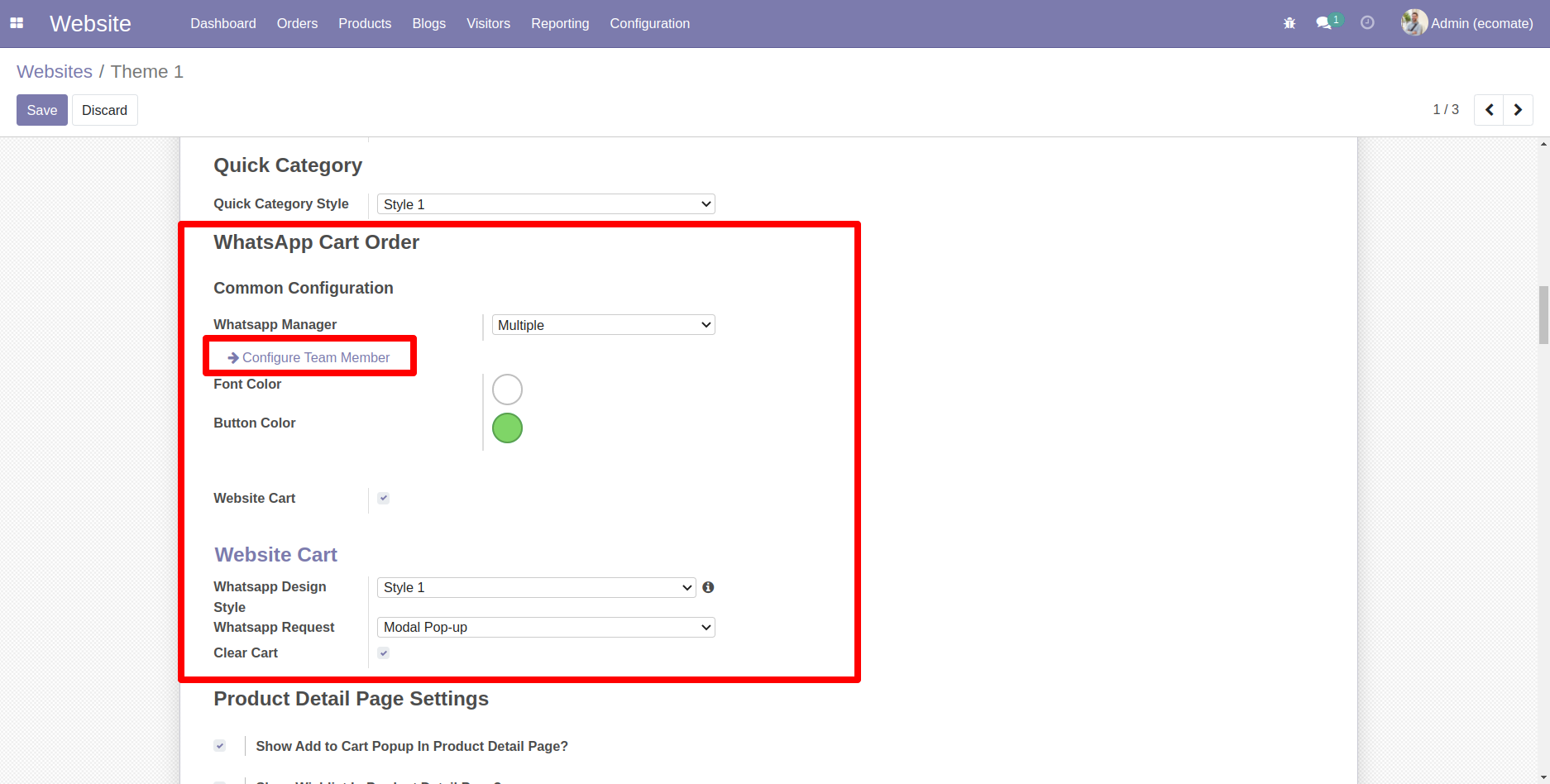Open the Whatsapp Design Style dropdown
This screenshot has width=1550, height=784.
[536, 587]
